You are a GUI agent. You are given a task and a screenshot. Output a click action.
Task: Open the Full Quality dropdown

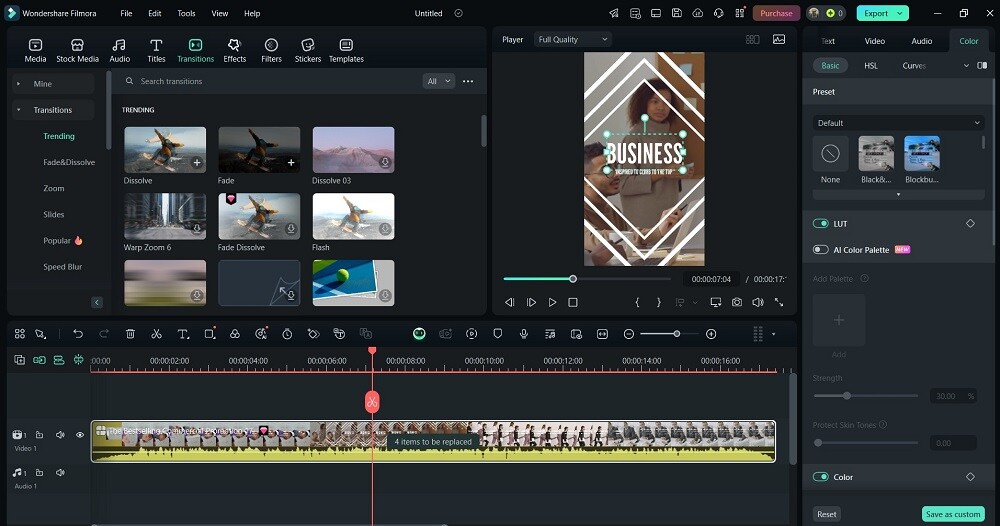click(572, 40)
